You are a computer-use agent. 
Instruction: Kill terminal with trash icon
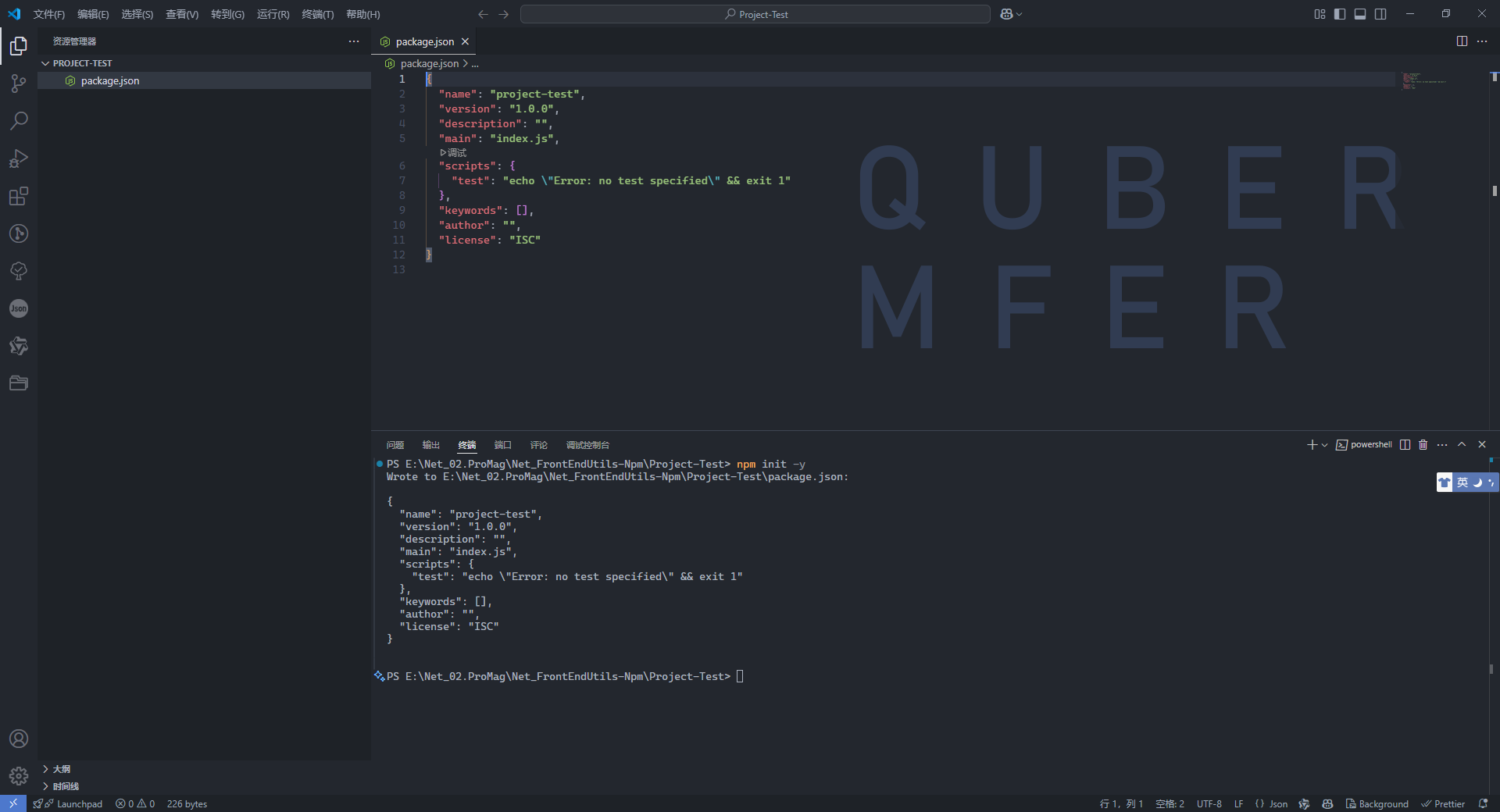pyautogui.click(x=1423, y=444)
